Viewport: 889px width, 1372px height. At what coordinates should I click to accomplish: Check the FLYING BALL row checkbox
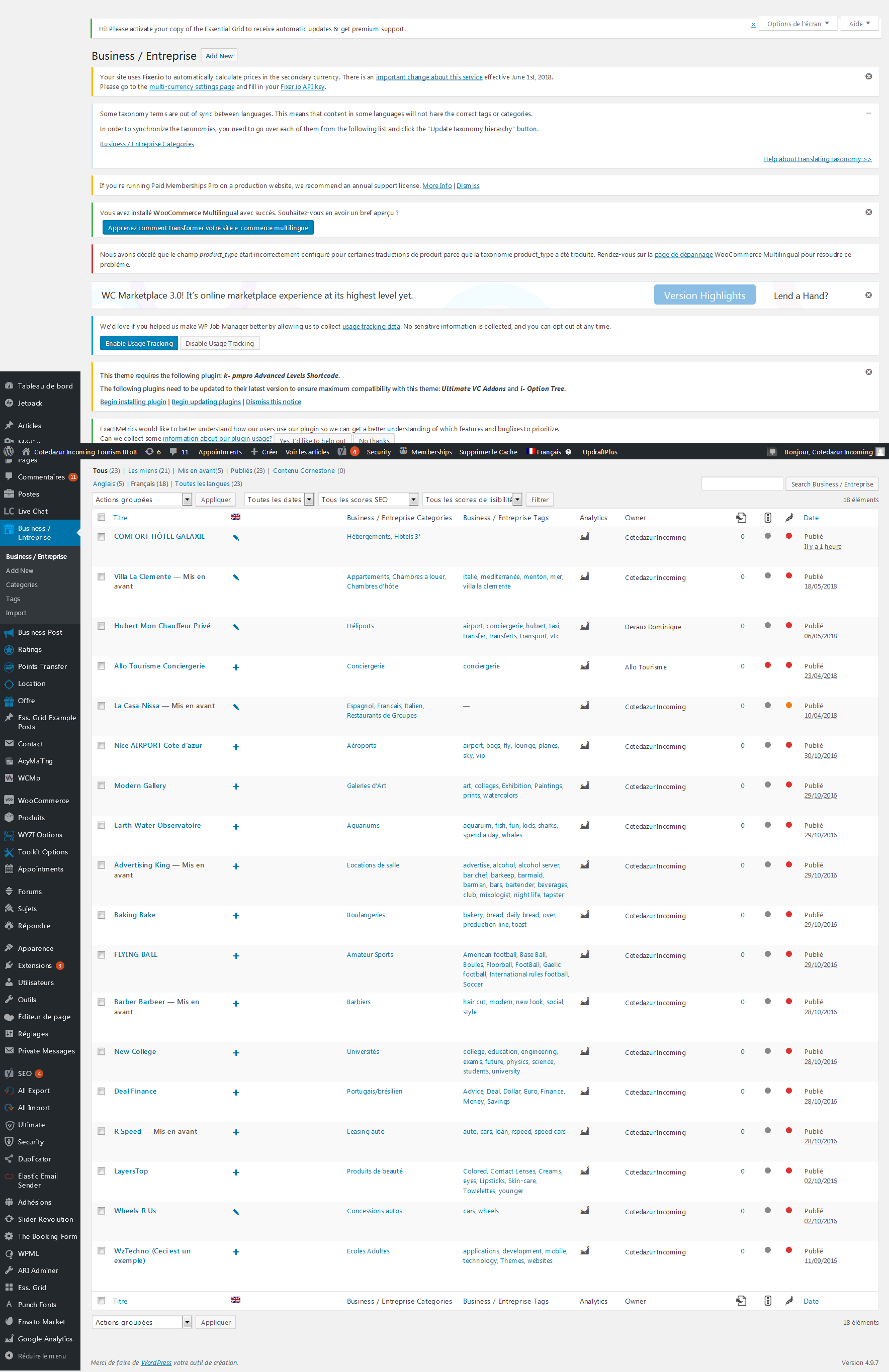(x=101, y=955)
